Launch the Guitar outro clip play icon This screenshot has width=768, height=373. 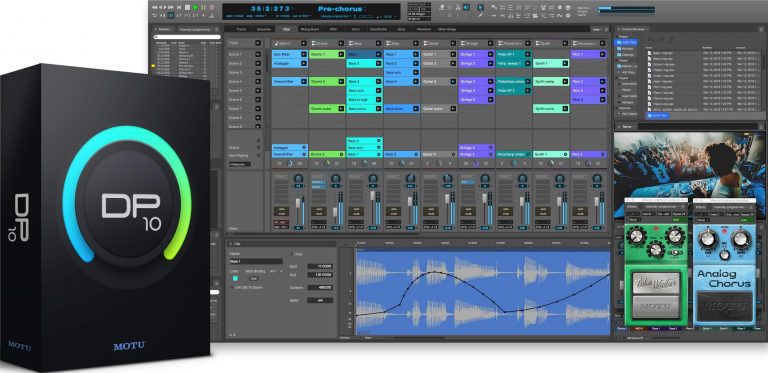click(x=453, y=109)
